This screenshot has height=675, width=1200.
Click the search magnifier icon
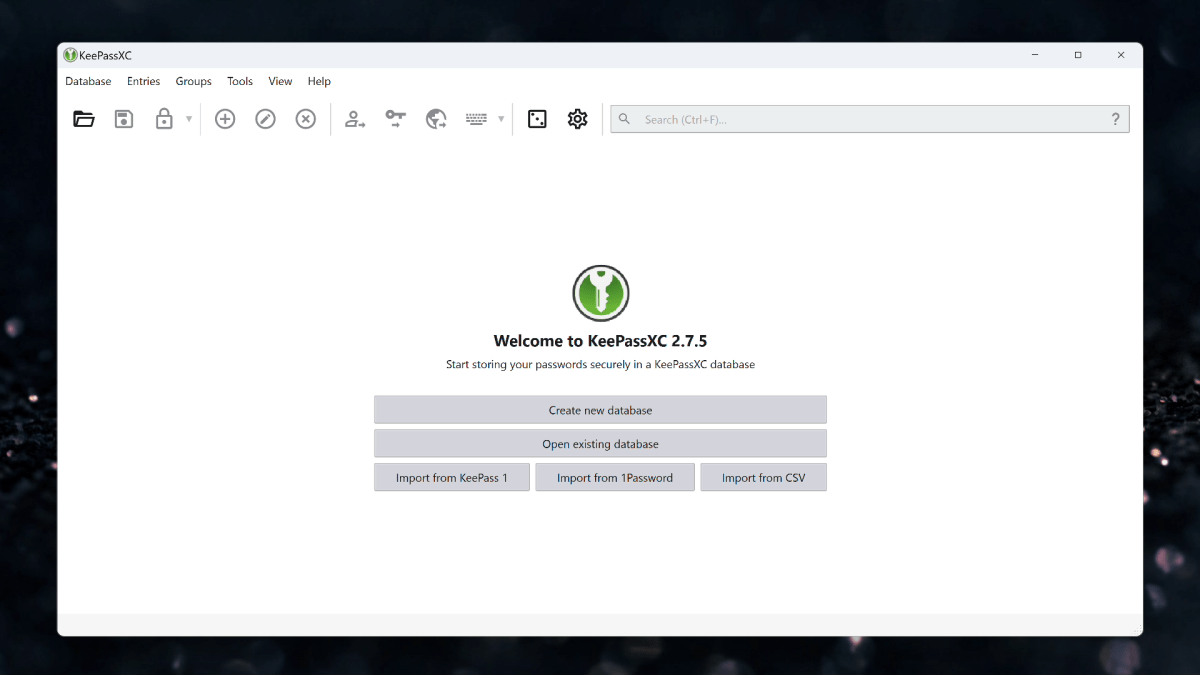click(x=624, y=119)
